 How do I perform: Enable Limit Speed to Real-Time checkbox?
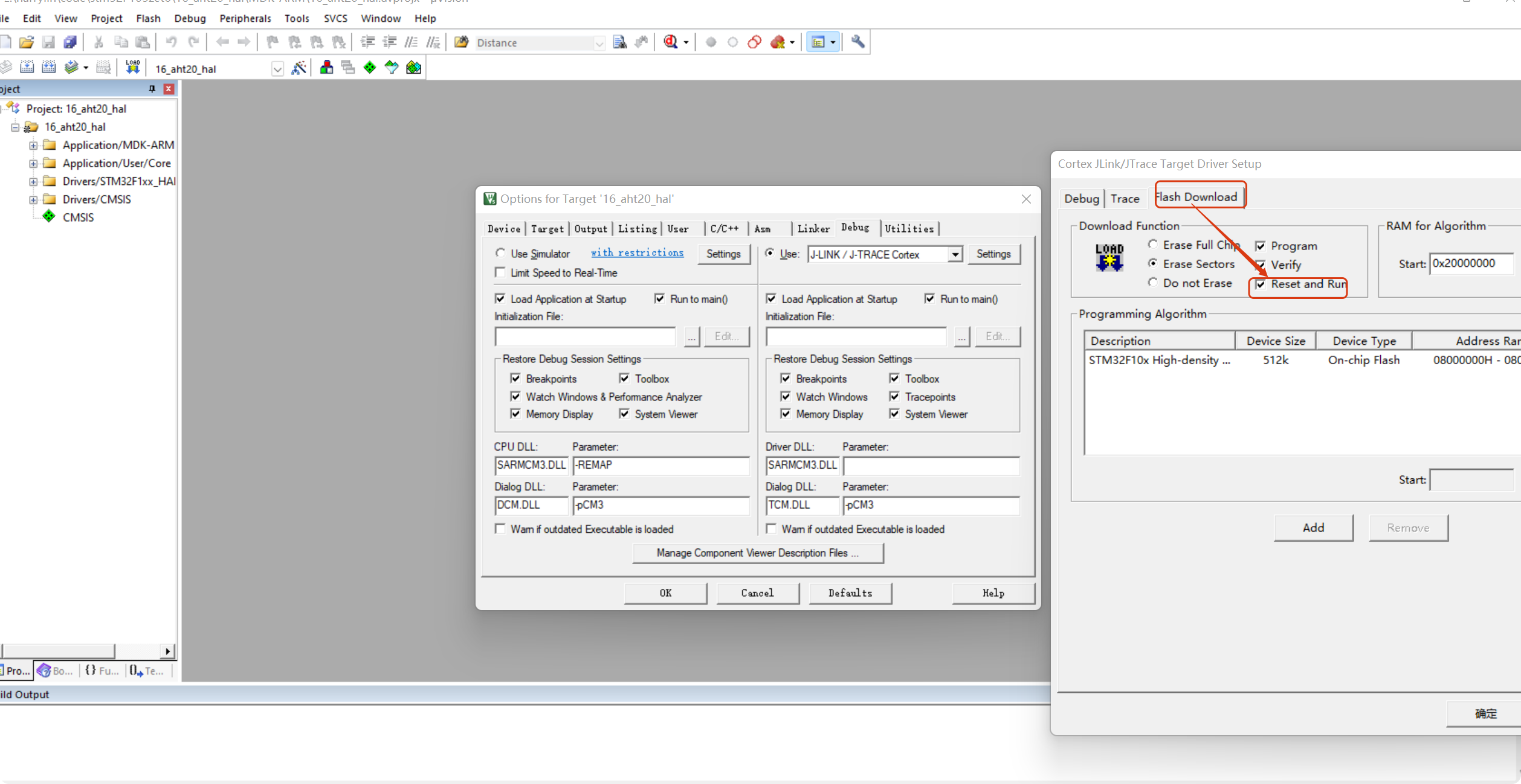point(500,272)
